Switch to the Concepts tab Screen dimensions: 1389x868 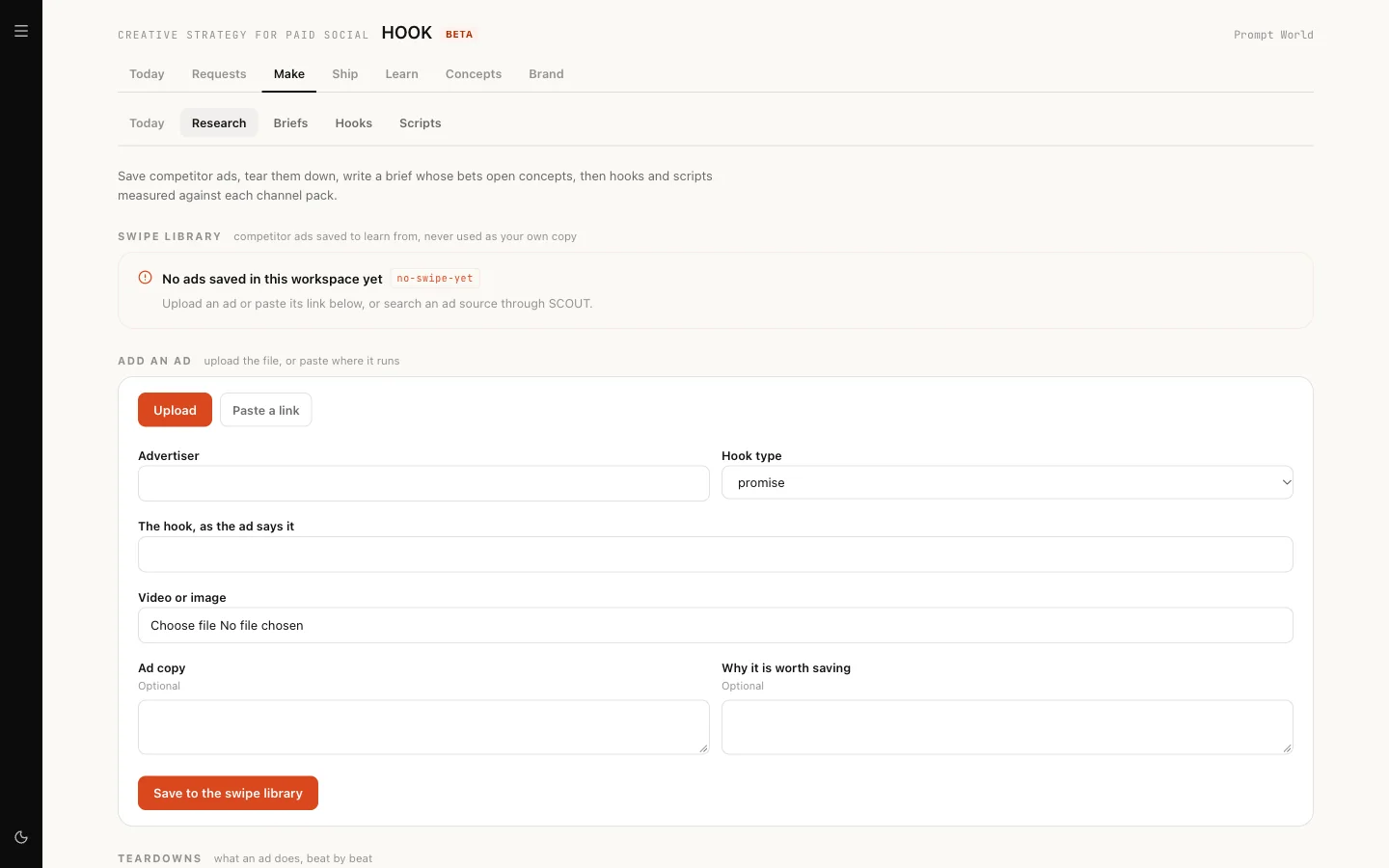click(x=474, y=74)
